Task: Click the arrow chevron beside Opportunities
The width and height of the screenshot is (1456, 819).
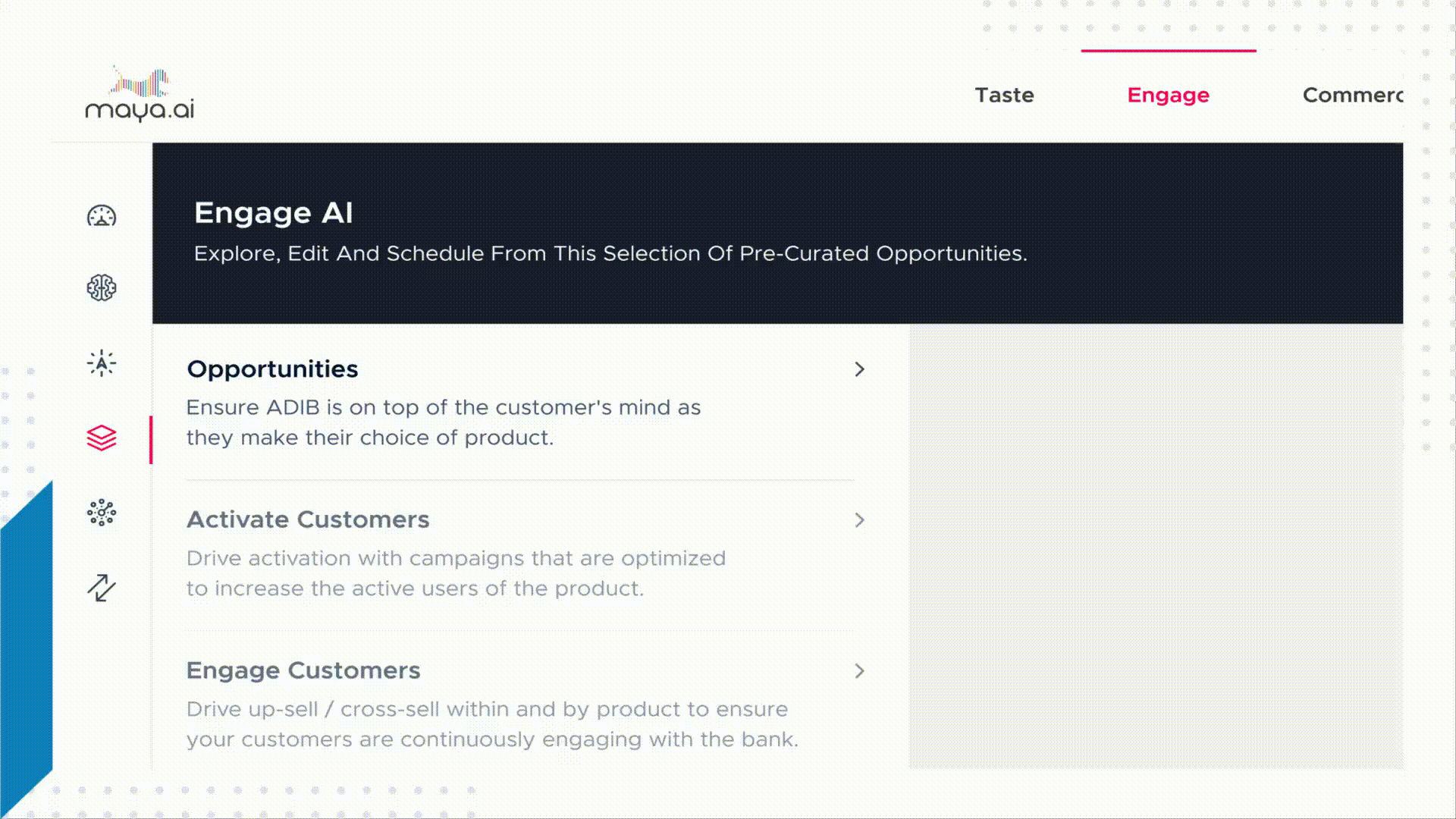Action: coord(859,369)
